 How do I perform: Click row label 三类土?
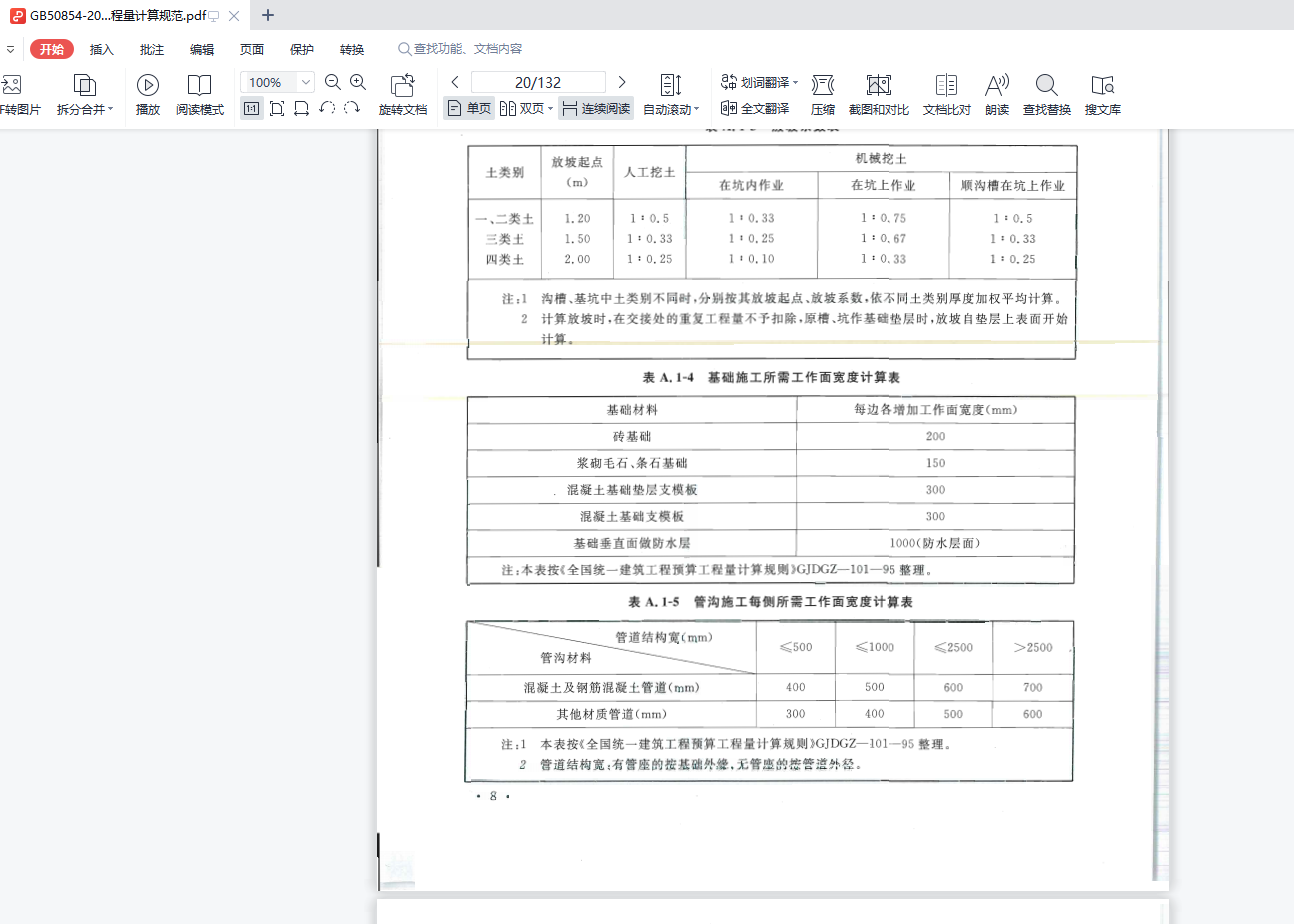click(x=505, y=240)
